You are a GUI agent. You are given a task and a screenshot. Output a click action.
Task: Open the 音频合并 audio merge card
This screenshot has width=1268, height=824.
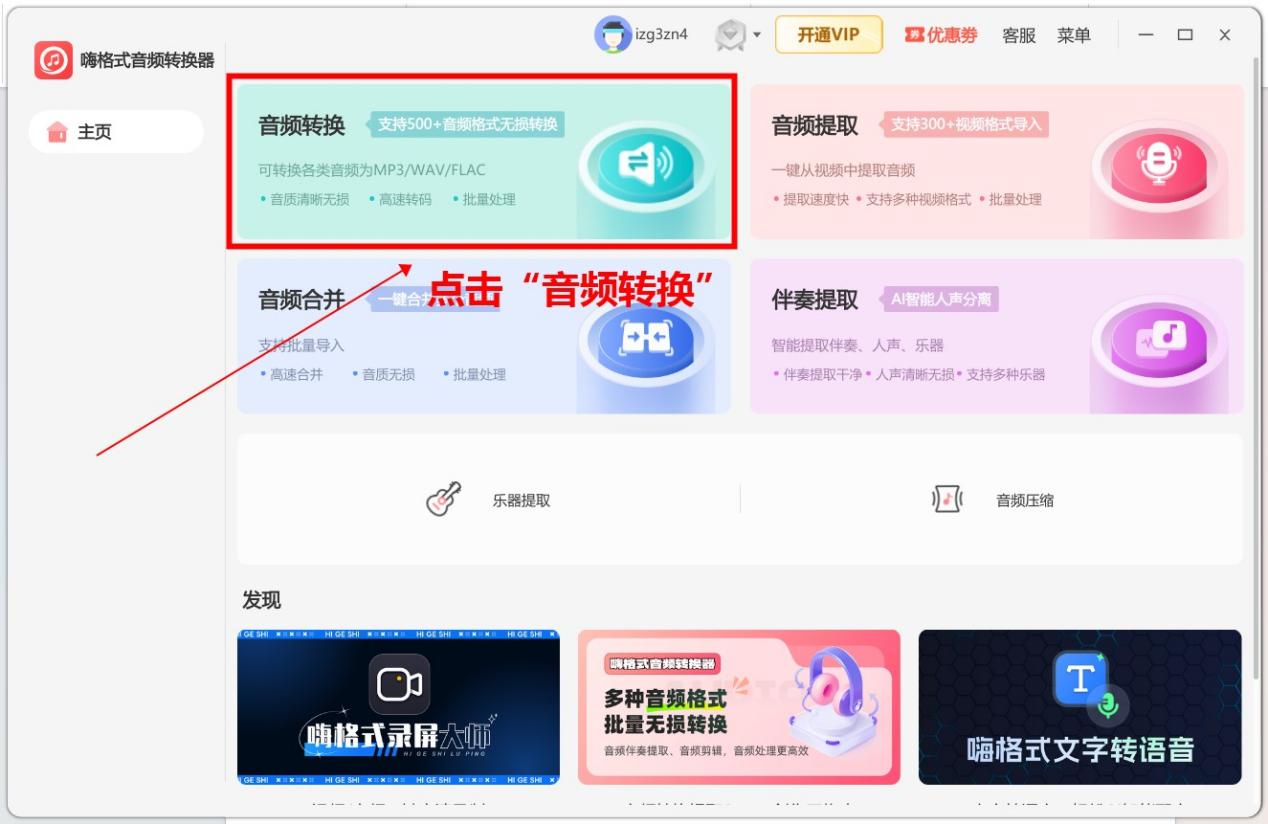tap(483, 336)
